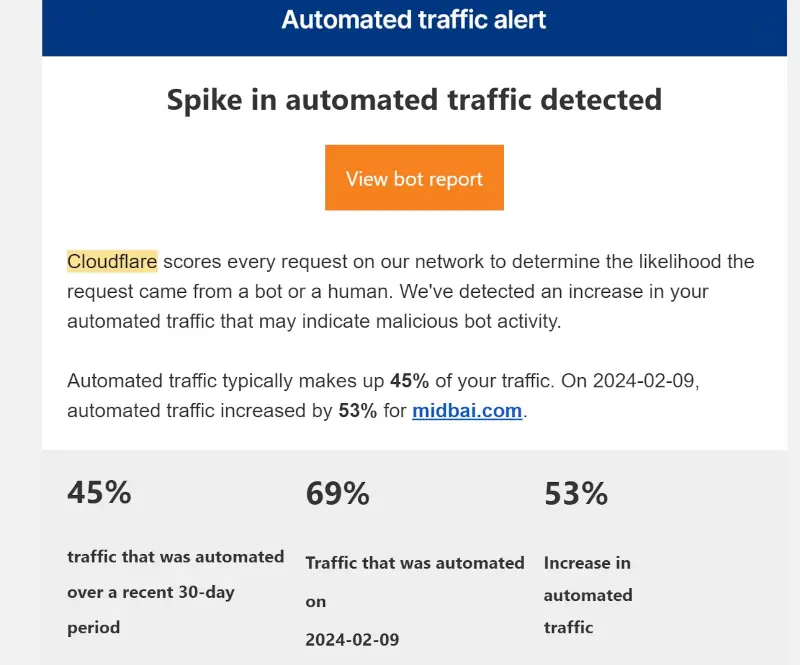
Task: Click the Increase in automated traffic label
Action: 588,595
